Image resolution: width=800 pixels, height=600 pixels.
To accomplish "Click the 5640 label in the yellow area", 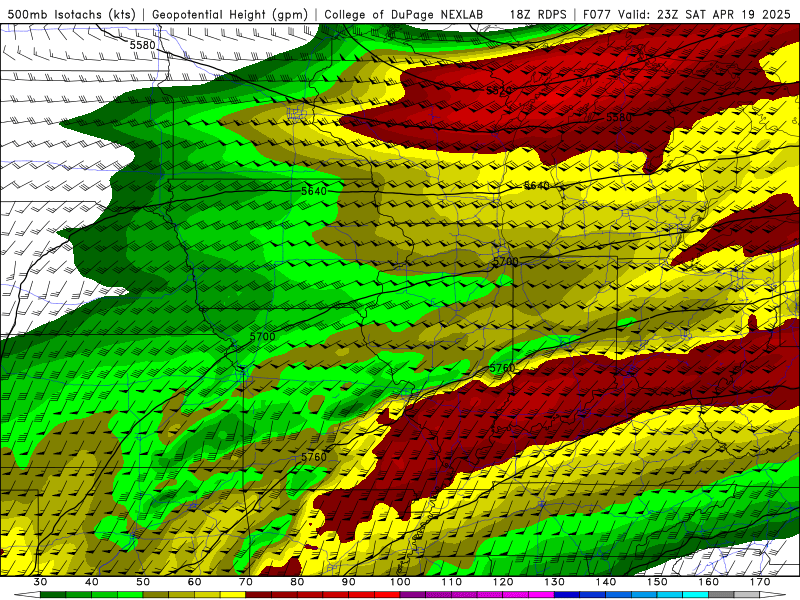I will click(537, 185).
